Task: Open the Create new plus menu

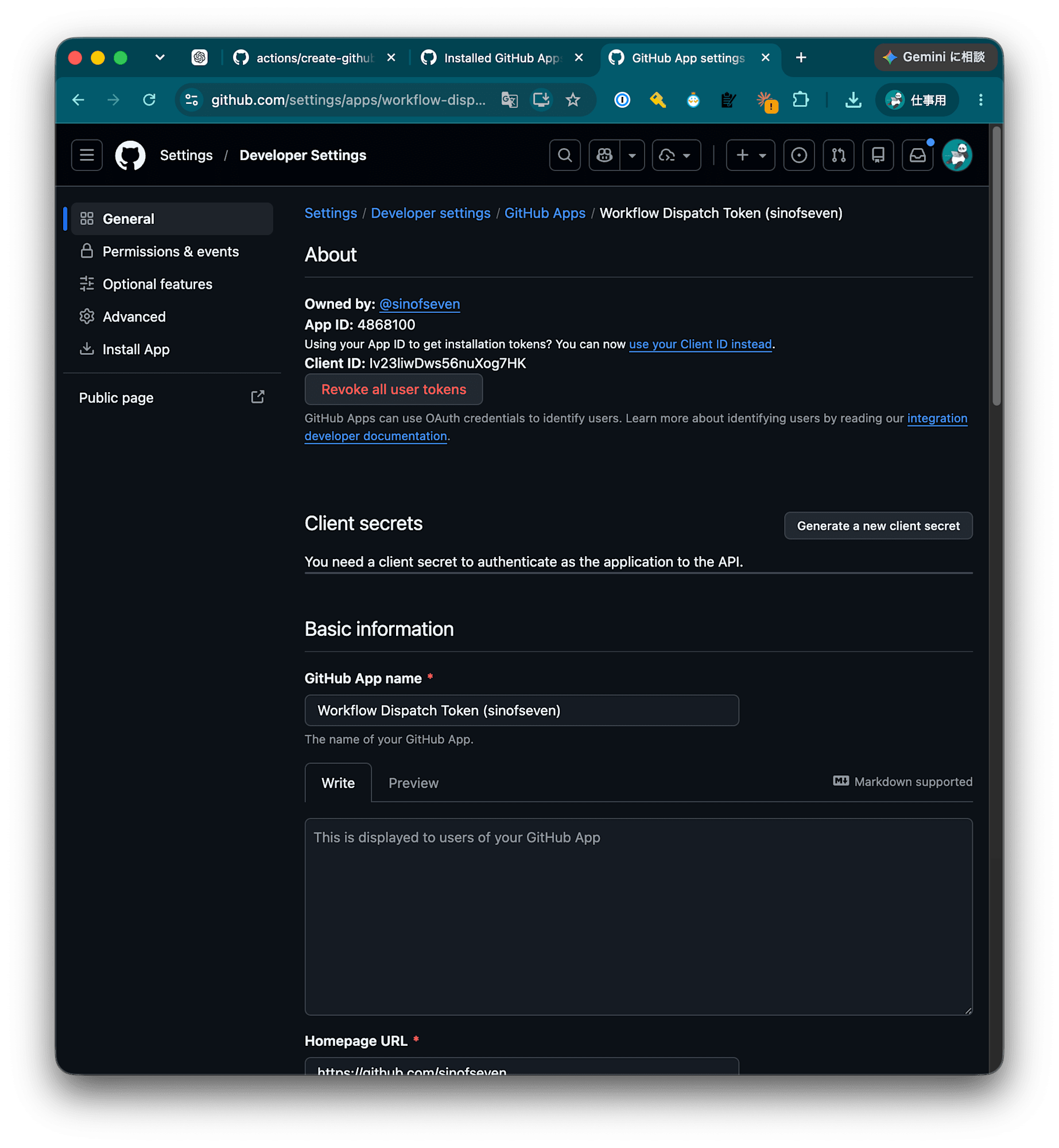Action: coord(750,155)
